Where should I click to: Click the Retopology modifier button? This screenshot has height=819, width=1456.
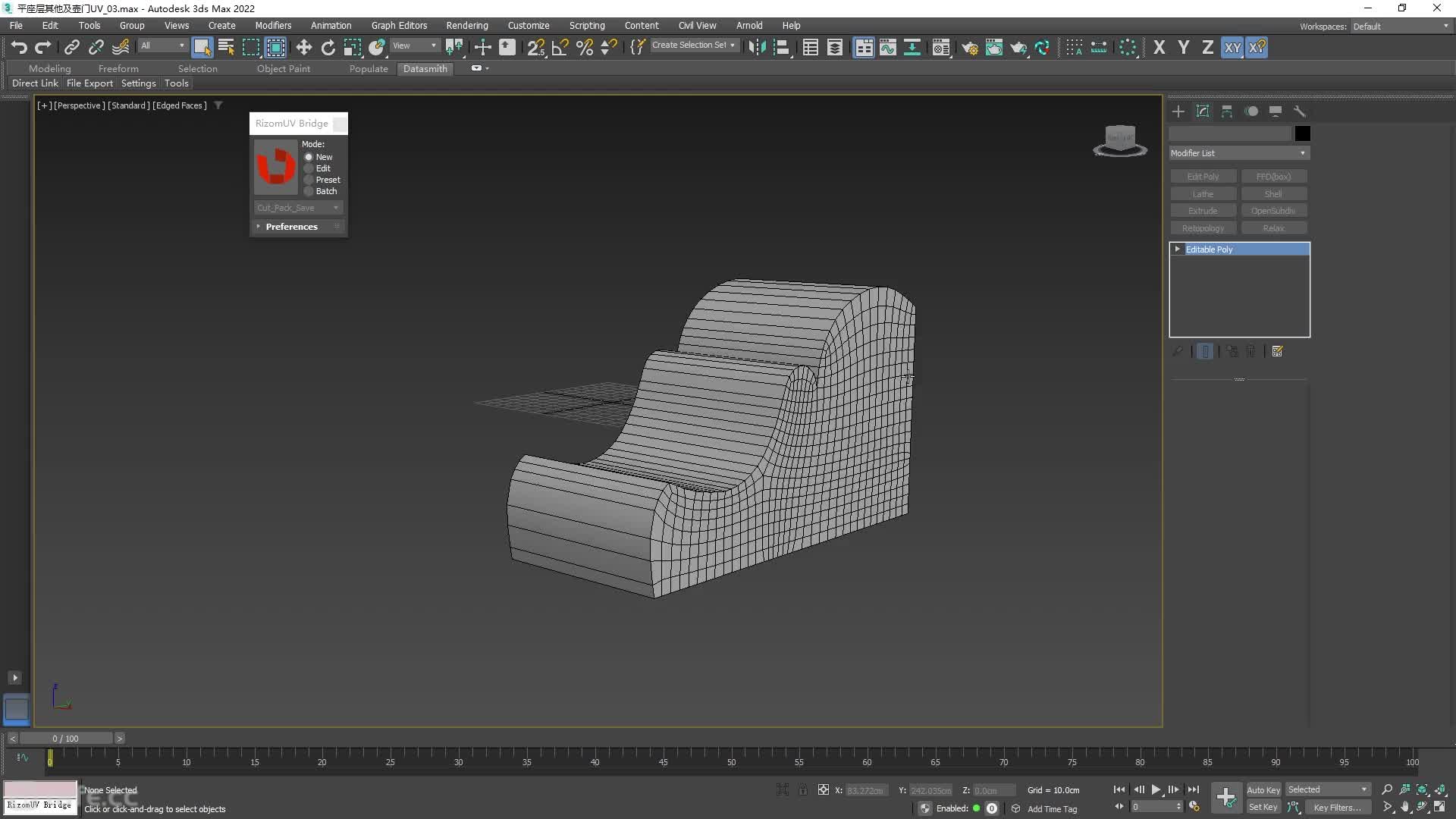pyautogui.click(x=1203, y=228)
